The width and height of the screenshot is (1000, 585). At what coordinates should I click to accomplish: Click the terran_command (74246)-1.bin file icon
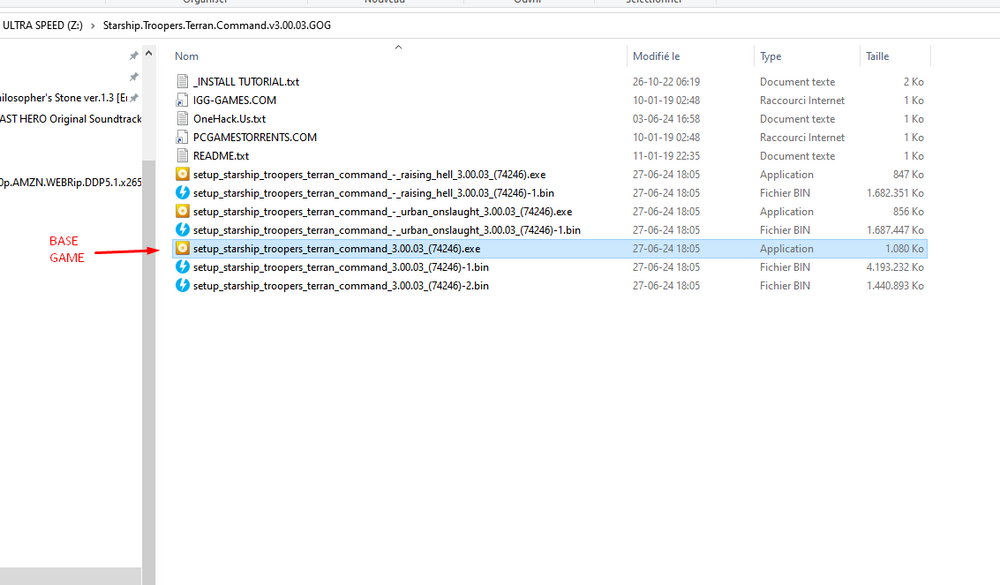[182, 267]
